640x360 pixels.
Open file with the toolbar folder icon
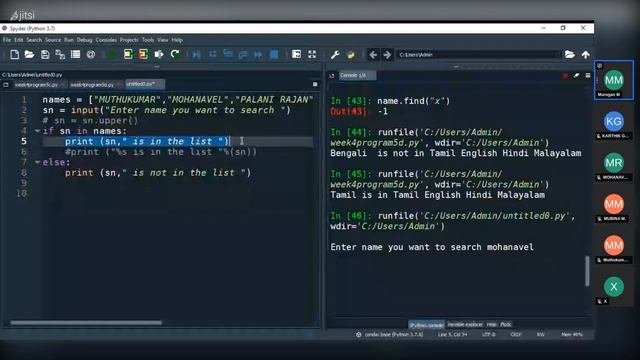point(29,54)
